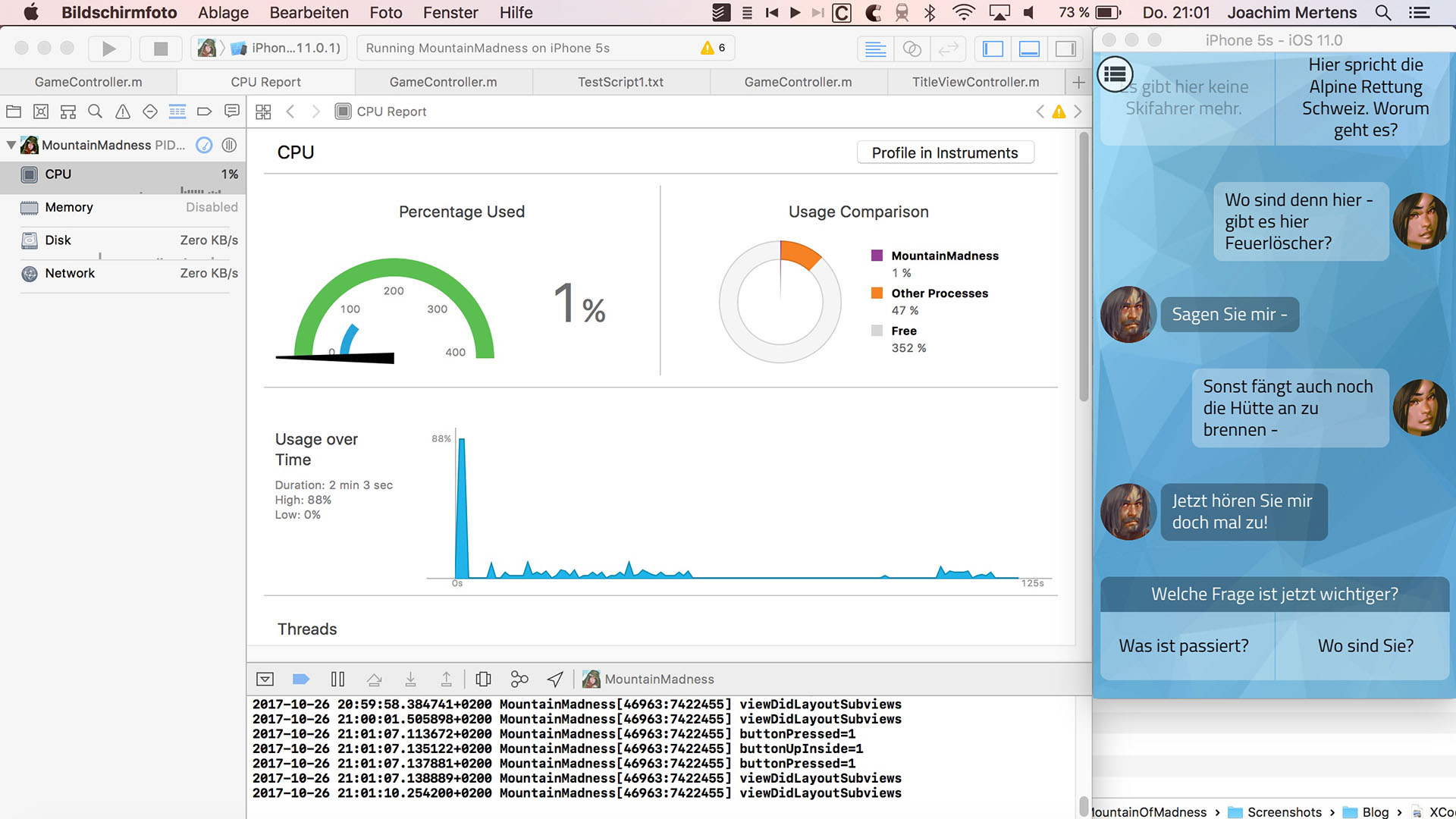
Task: Open the Bearbeiten menu
Action: [x=309, y=13]
